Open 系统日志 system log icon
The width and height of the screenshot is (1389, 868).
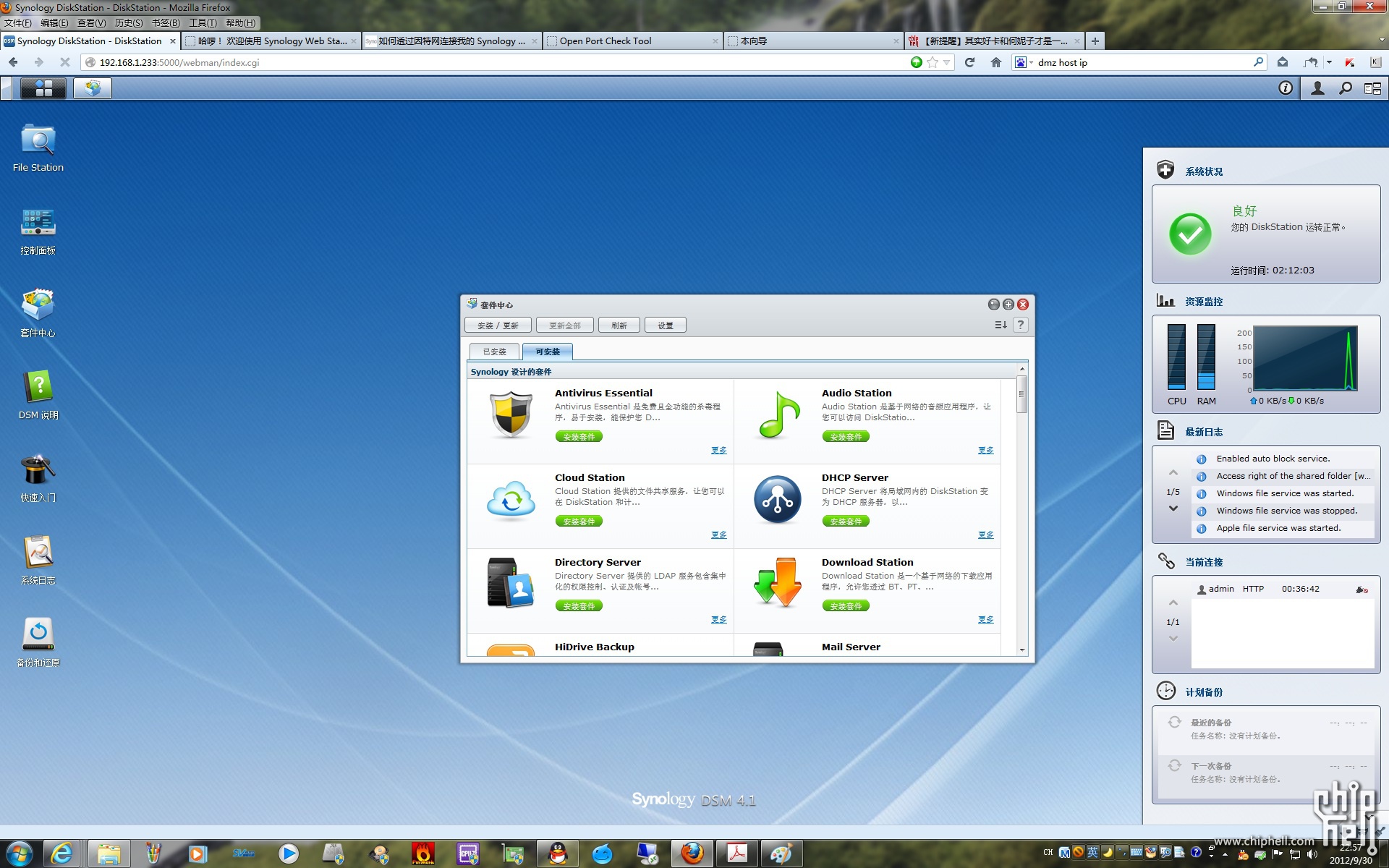[x=38, y=561]
